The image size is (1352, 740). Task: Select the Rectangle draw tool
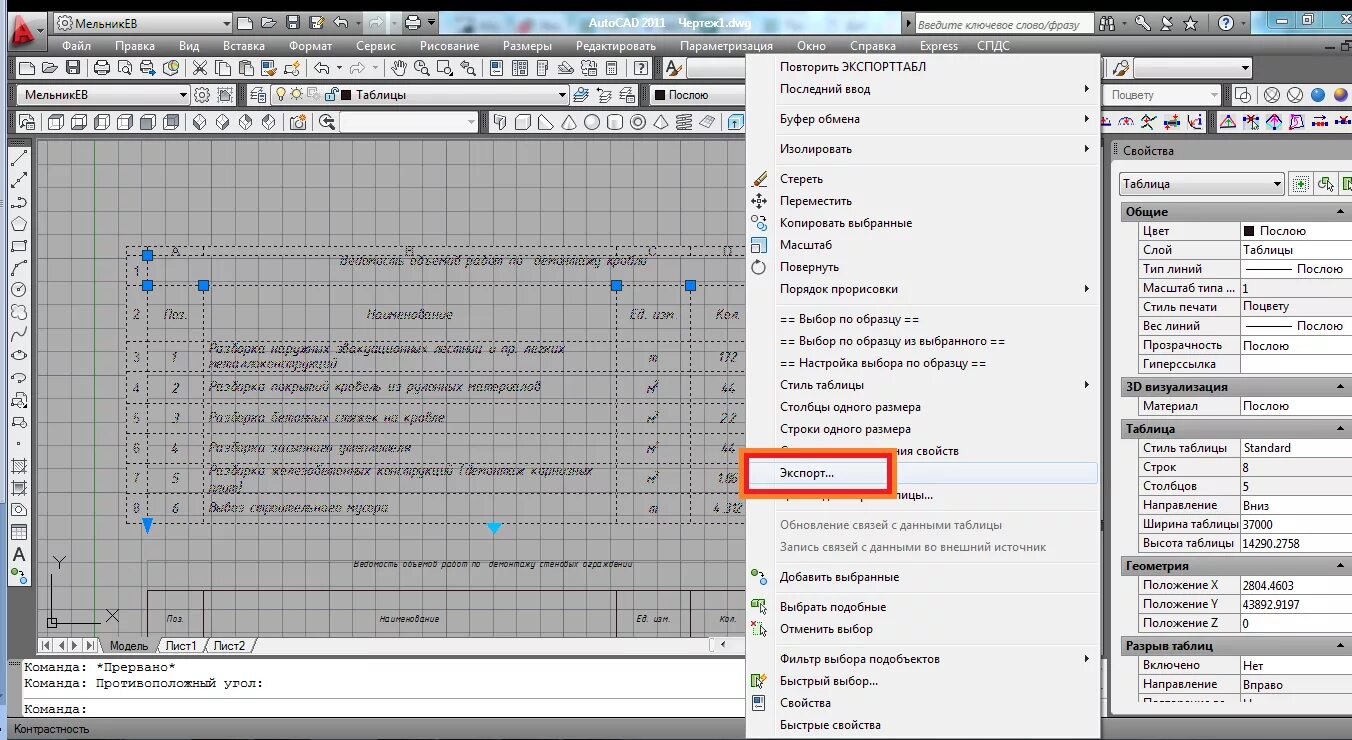click(18, 246)
